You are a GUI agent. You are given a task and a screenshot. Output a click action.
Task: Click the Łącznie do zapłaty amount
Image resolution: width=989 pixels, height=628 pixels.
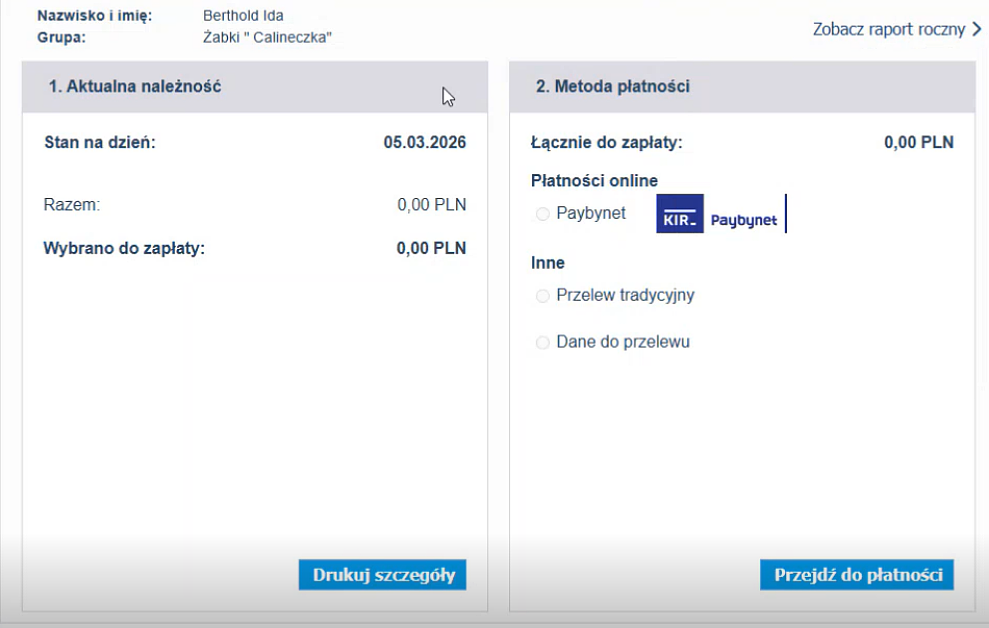tap(918, 143)
